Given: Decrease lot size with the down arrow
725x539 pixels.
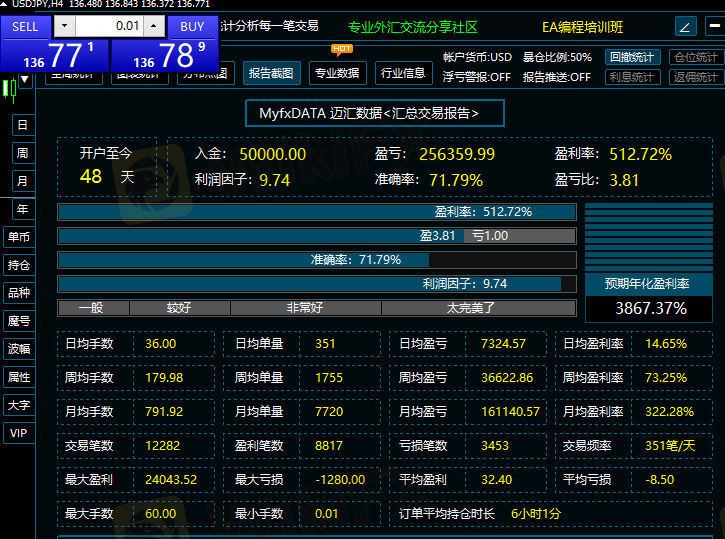Looking at the screenshot, I should 65,26.
